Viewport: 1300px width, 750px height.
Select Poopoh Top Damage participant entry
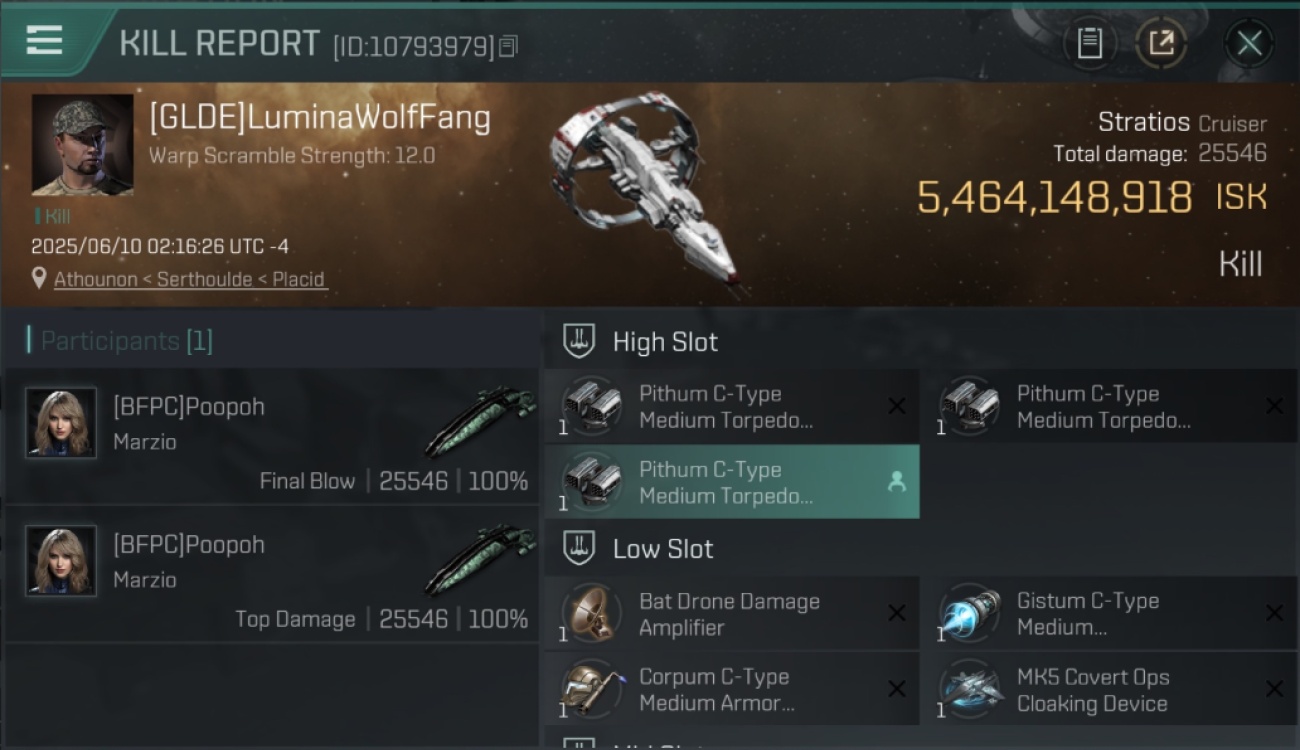click(x=272, y=574)
